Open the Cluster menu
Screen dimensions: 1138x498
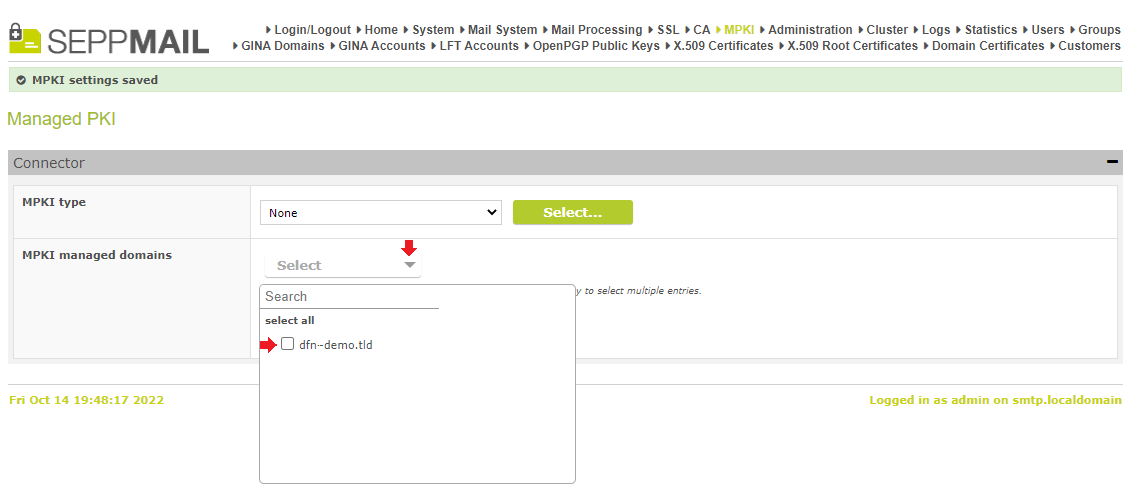click(887, 30)
